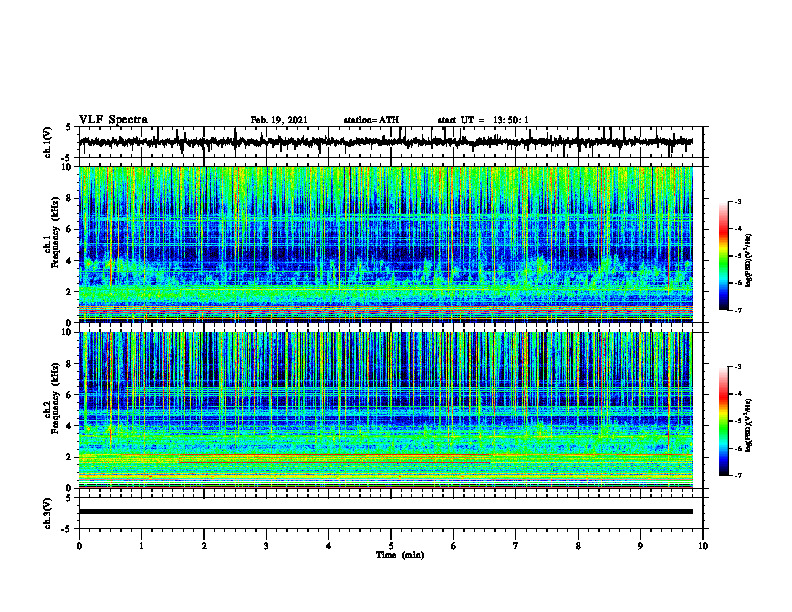
Task: Click the "-3" label on ch.1 color bar
Action: (737, 201)
